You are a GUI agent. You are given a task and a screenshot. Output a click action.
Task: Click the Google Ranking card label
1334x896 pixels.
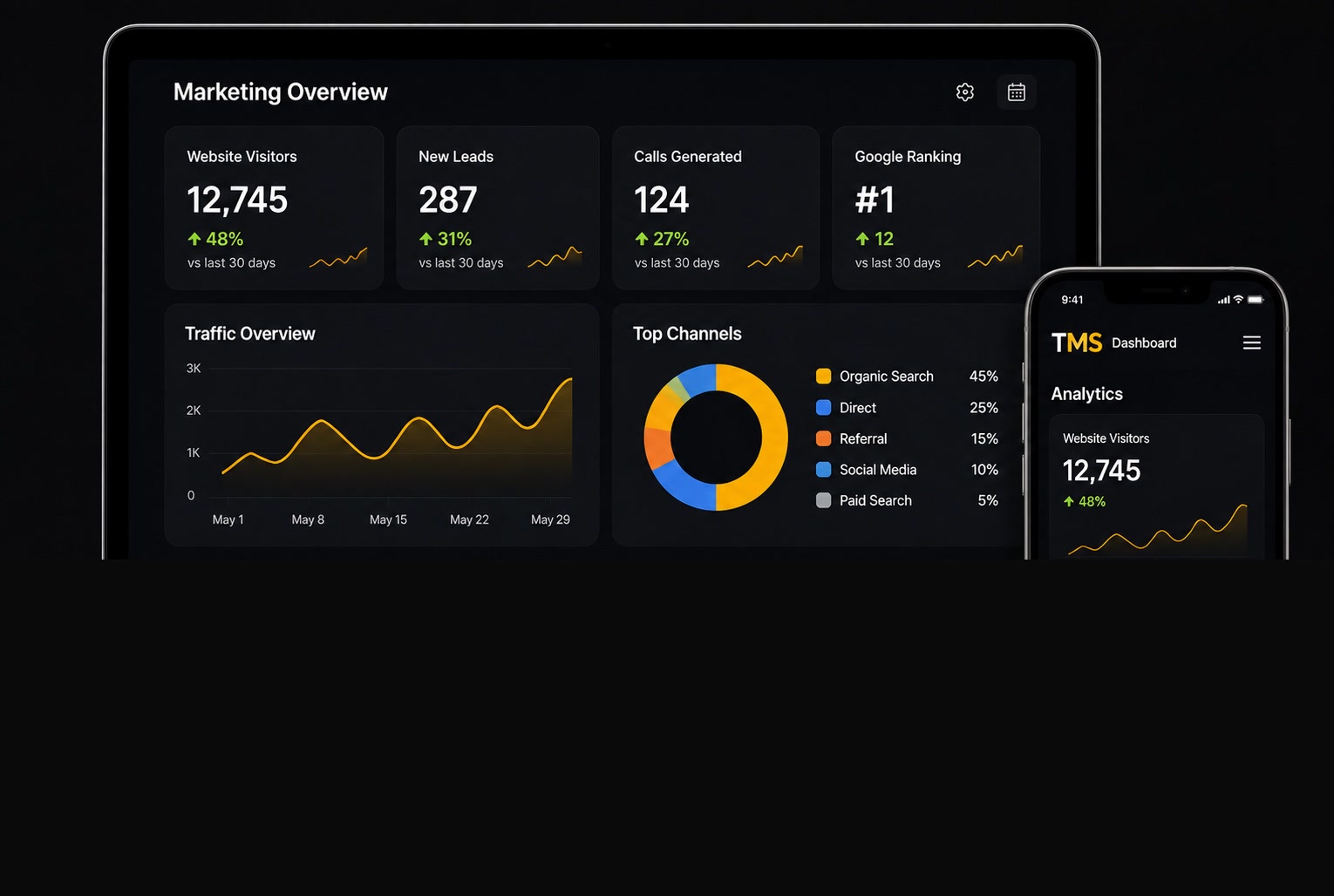tap(908, 157)
